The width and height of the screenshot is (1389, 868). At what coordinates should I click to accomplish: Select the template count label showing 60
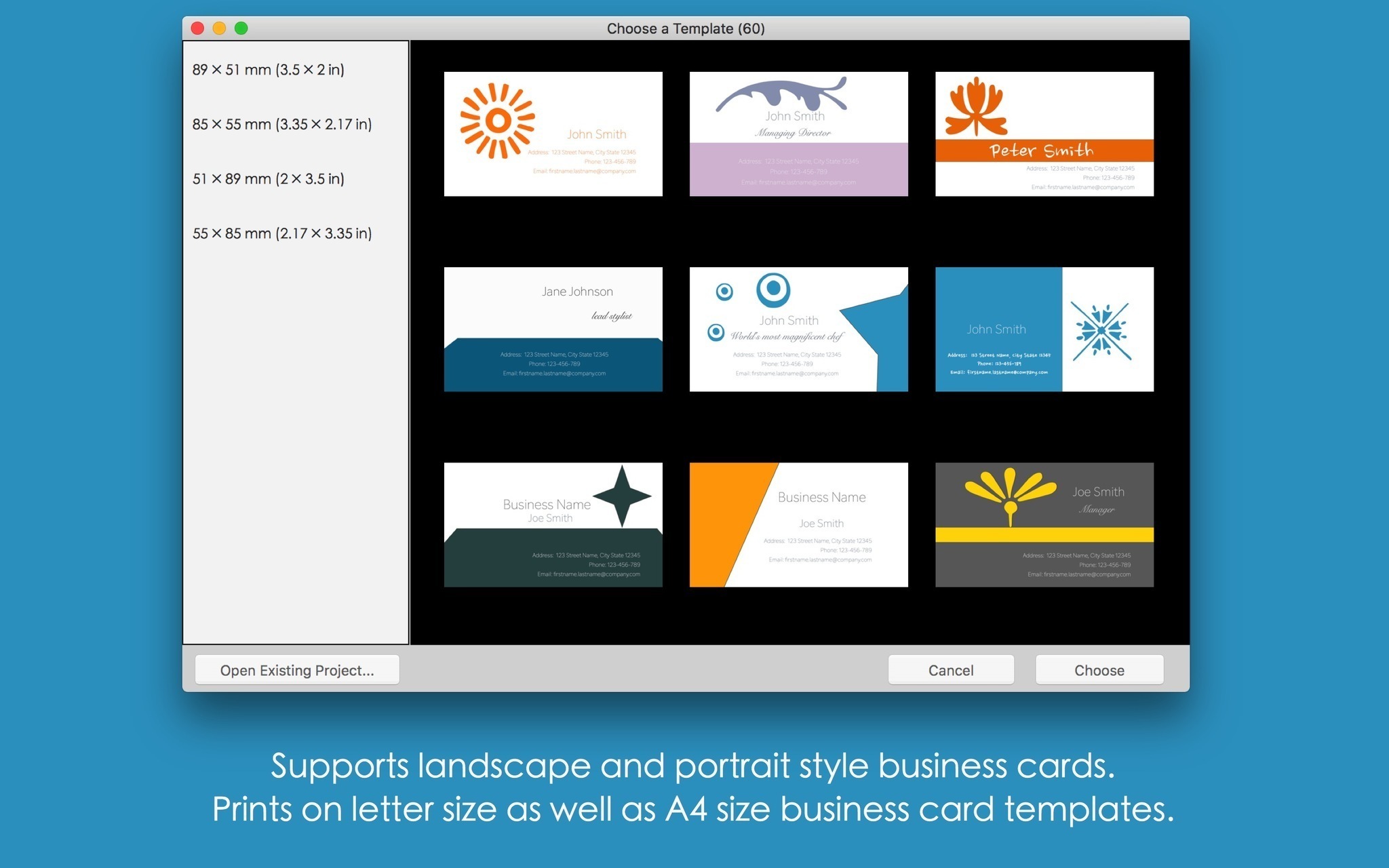pyautogui.click(x=764, y=28)
